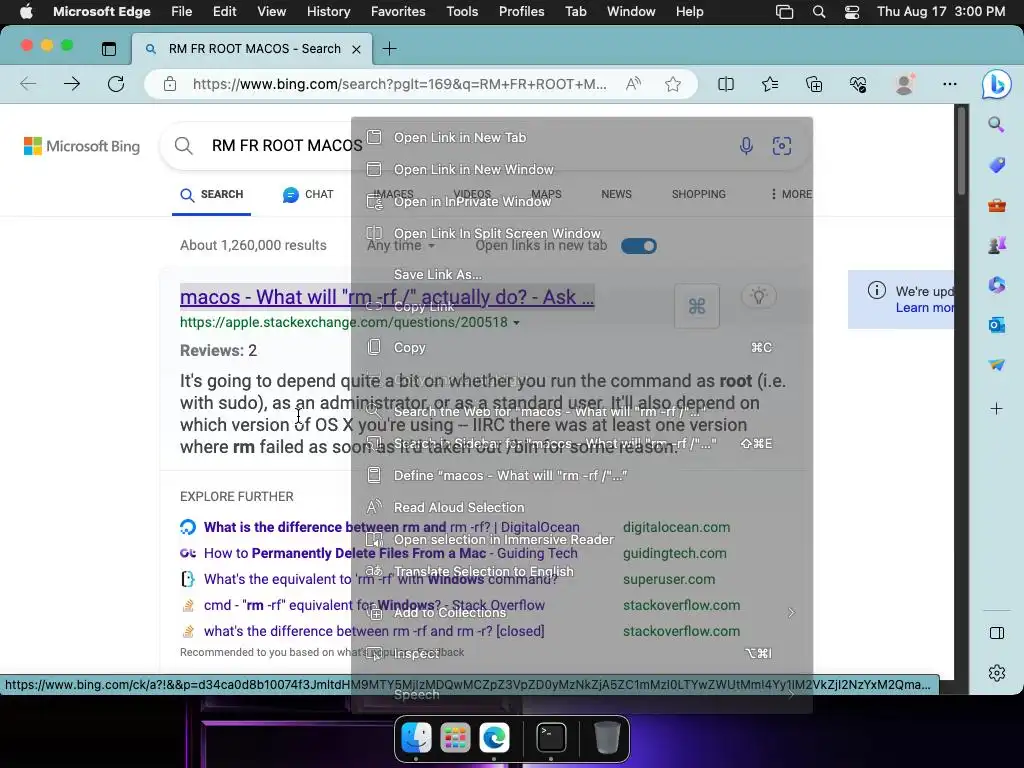Switch to the SHOPPING tab

point(698,194)
